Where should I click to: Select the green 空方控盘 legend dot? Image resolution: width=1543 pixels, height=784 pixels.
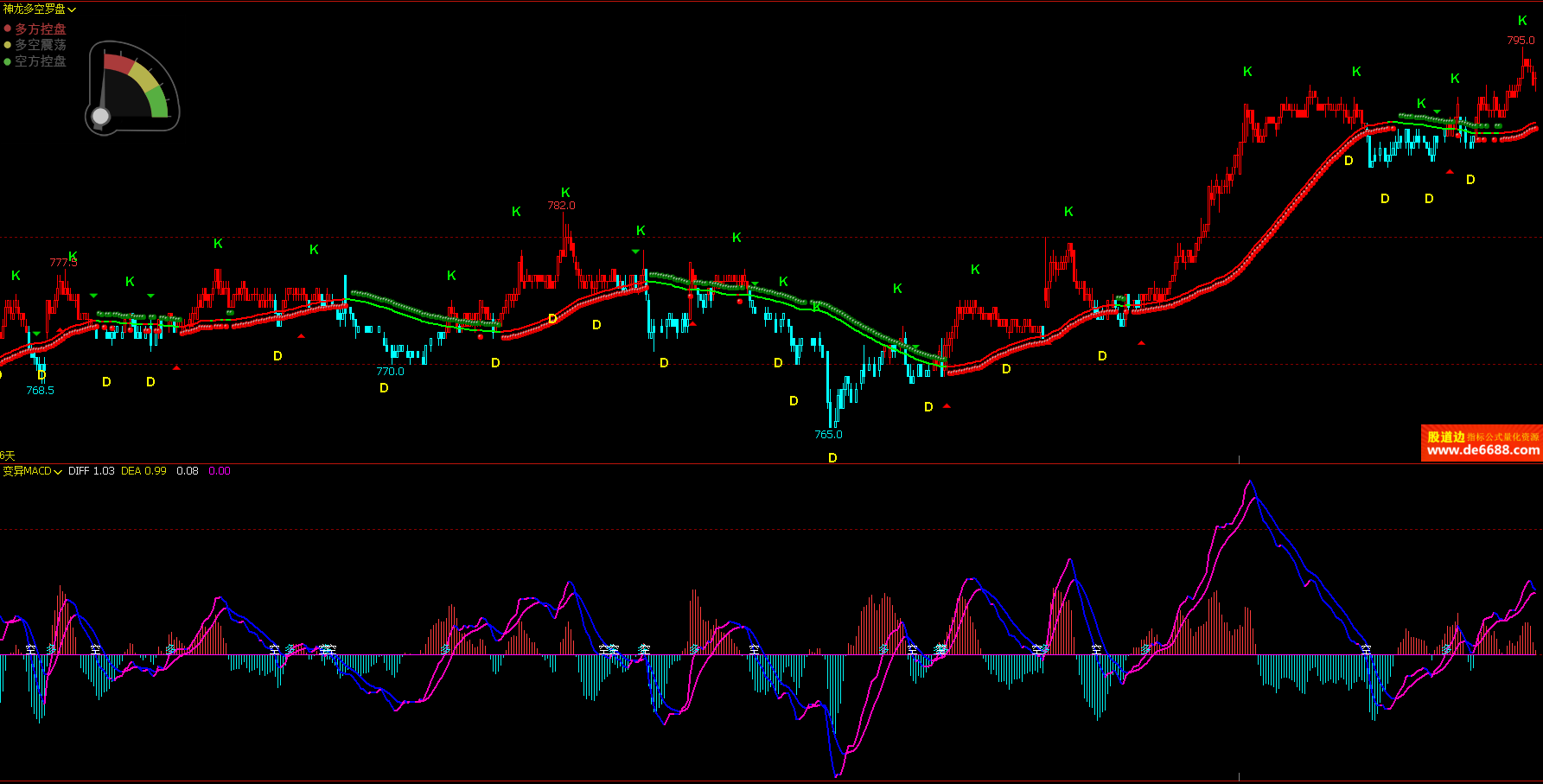pyautogui.click(x=8, y=61)
